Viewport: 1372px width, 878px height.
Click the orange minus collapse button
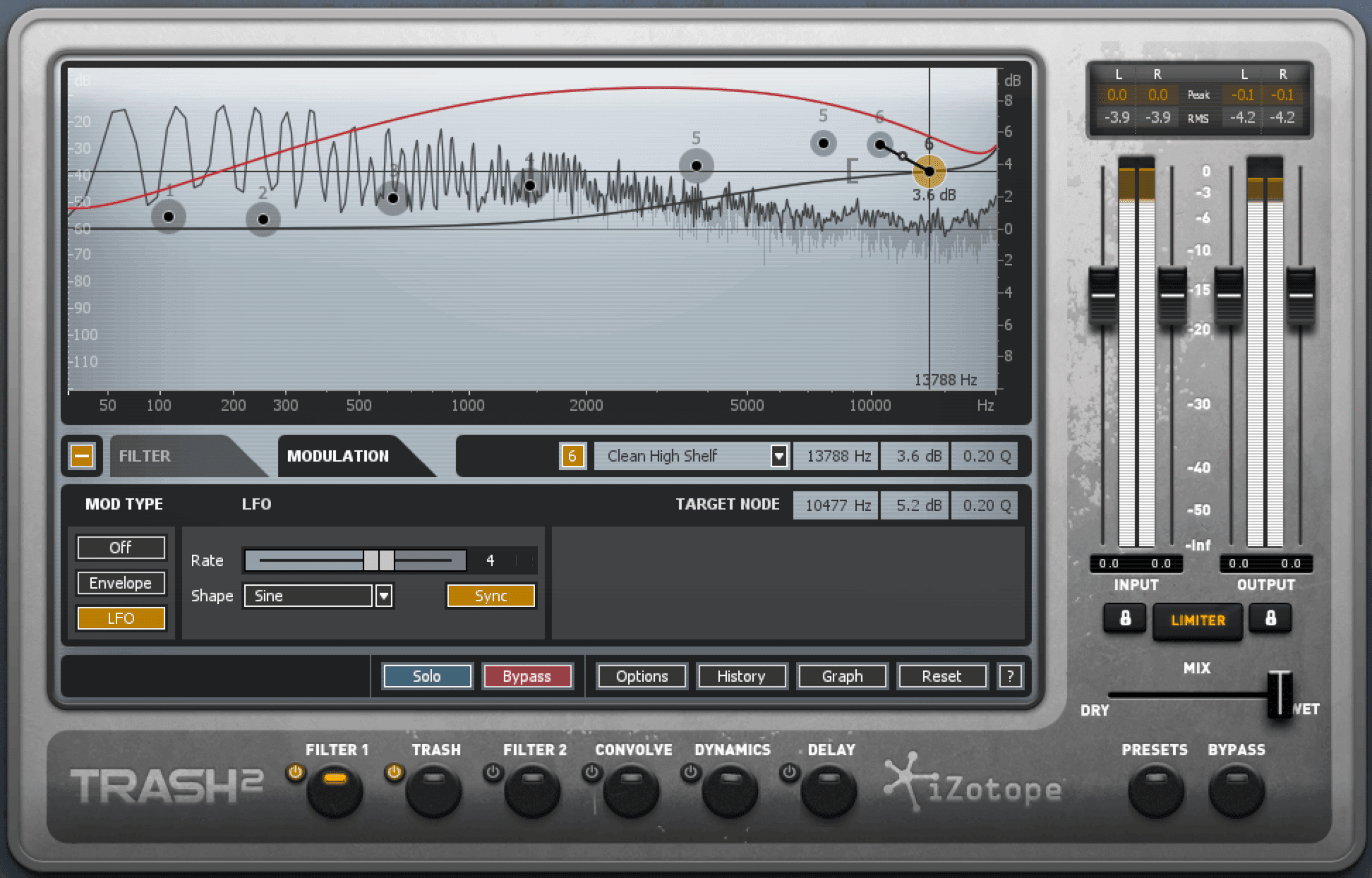point(82,455)
